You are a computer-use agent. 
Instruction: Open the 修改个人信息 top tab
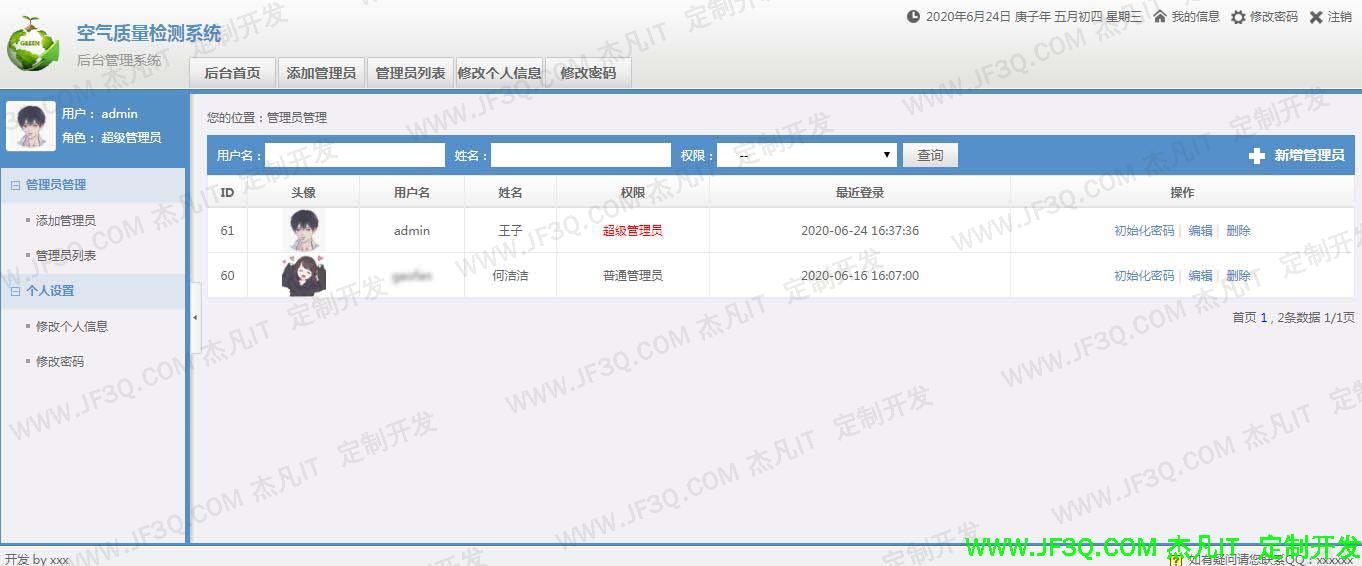tap(500, 73)
